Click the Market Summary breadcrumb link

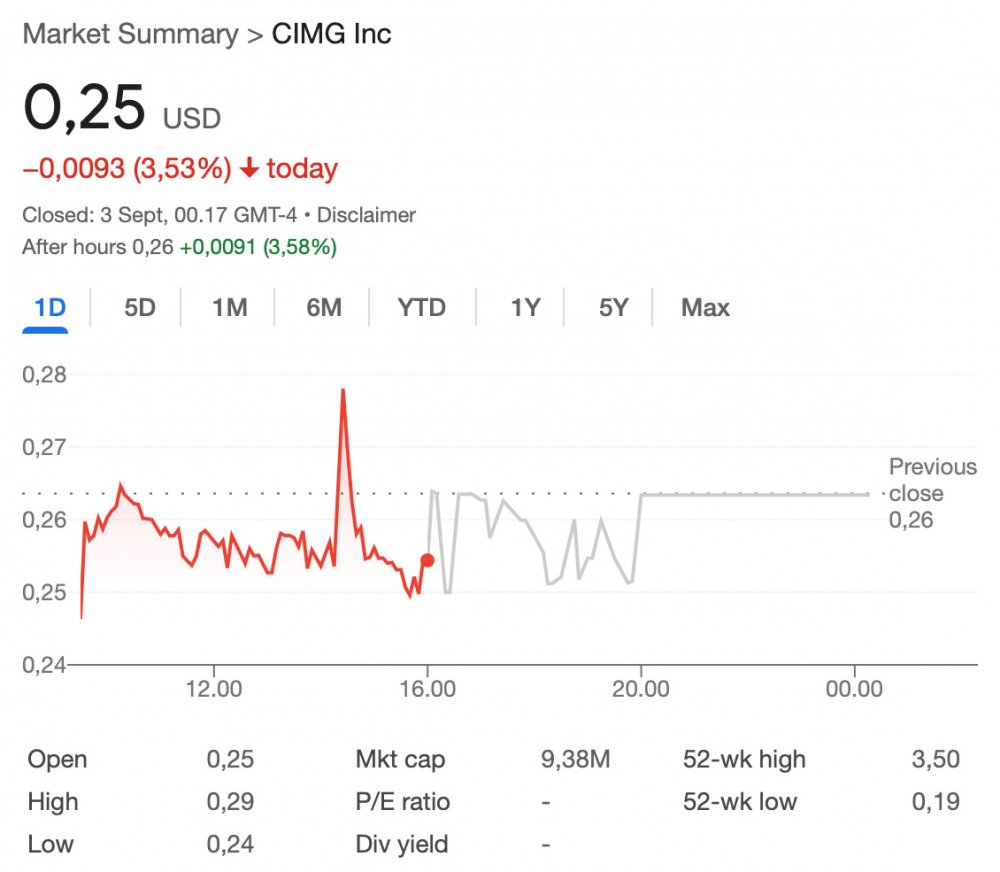click(x=131, y=34)
